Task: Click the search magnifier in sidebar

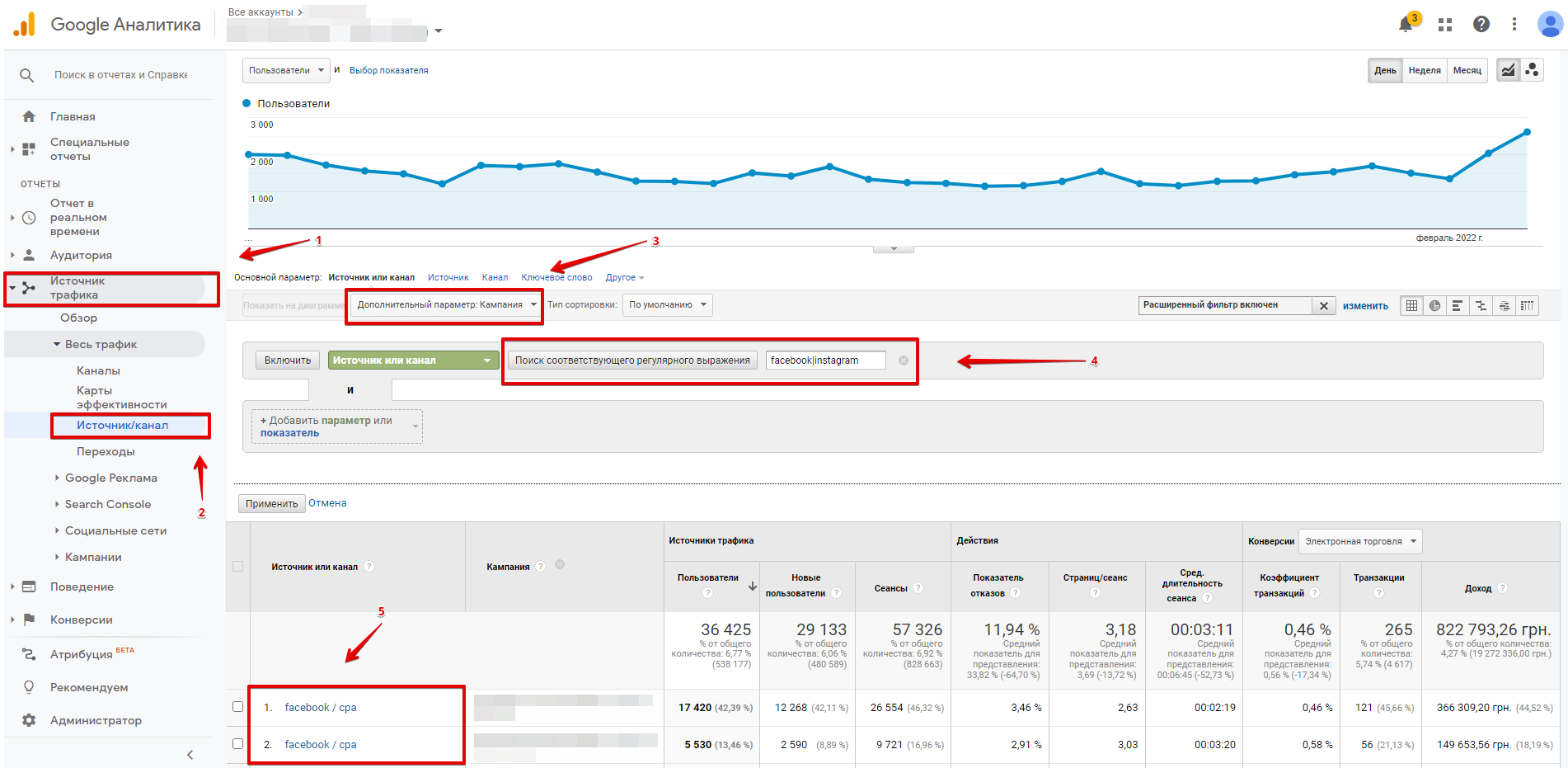Action: tap(27, 75)
